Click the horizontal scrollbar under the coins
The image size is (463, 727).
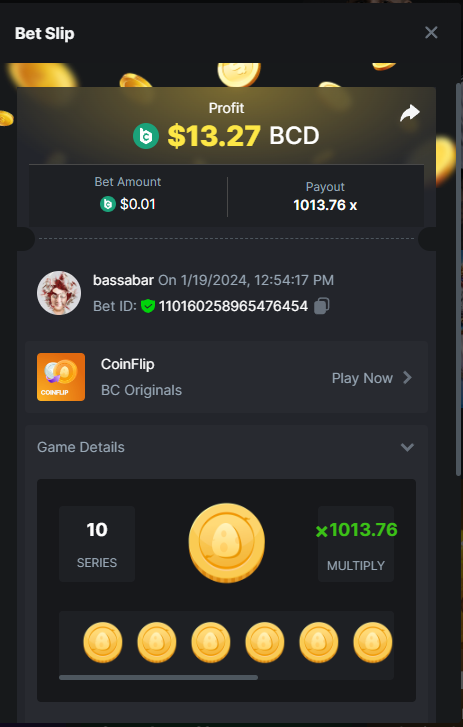point(159,677)
